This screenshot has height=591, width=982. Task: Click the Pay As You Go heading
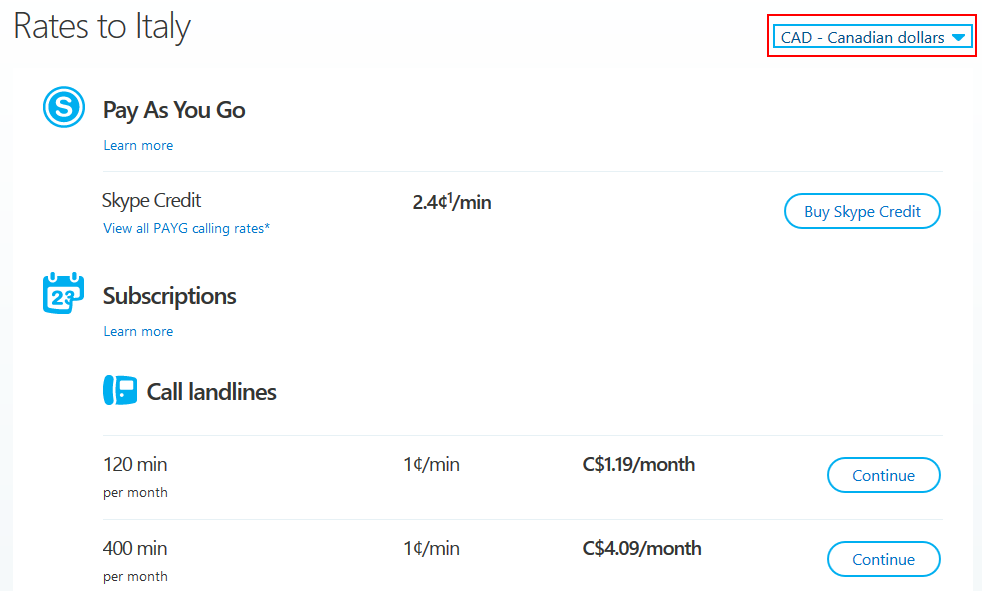tap(174, 110)
